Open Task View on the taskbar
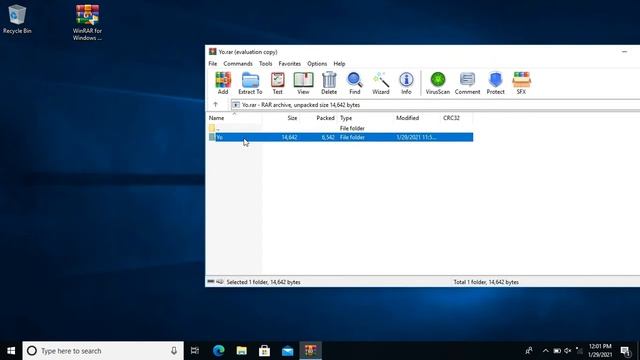This screenshot has width=640, height=360. click(x=195, y=351)
